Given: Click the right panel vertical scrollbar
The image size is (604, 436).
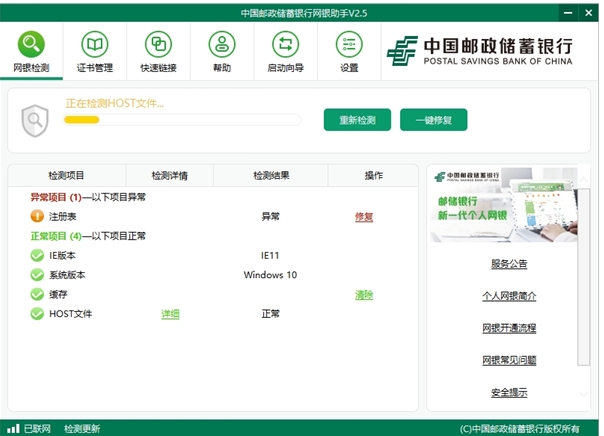Looking at the screenshot, I should tap(584, 277).
